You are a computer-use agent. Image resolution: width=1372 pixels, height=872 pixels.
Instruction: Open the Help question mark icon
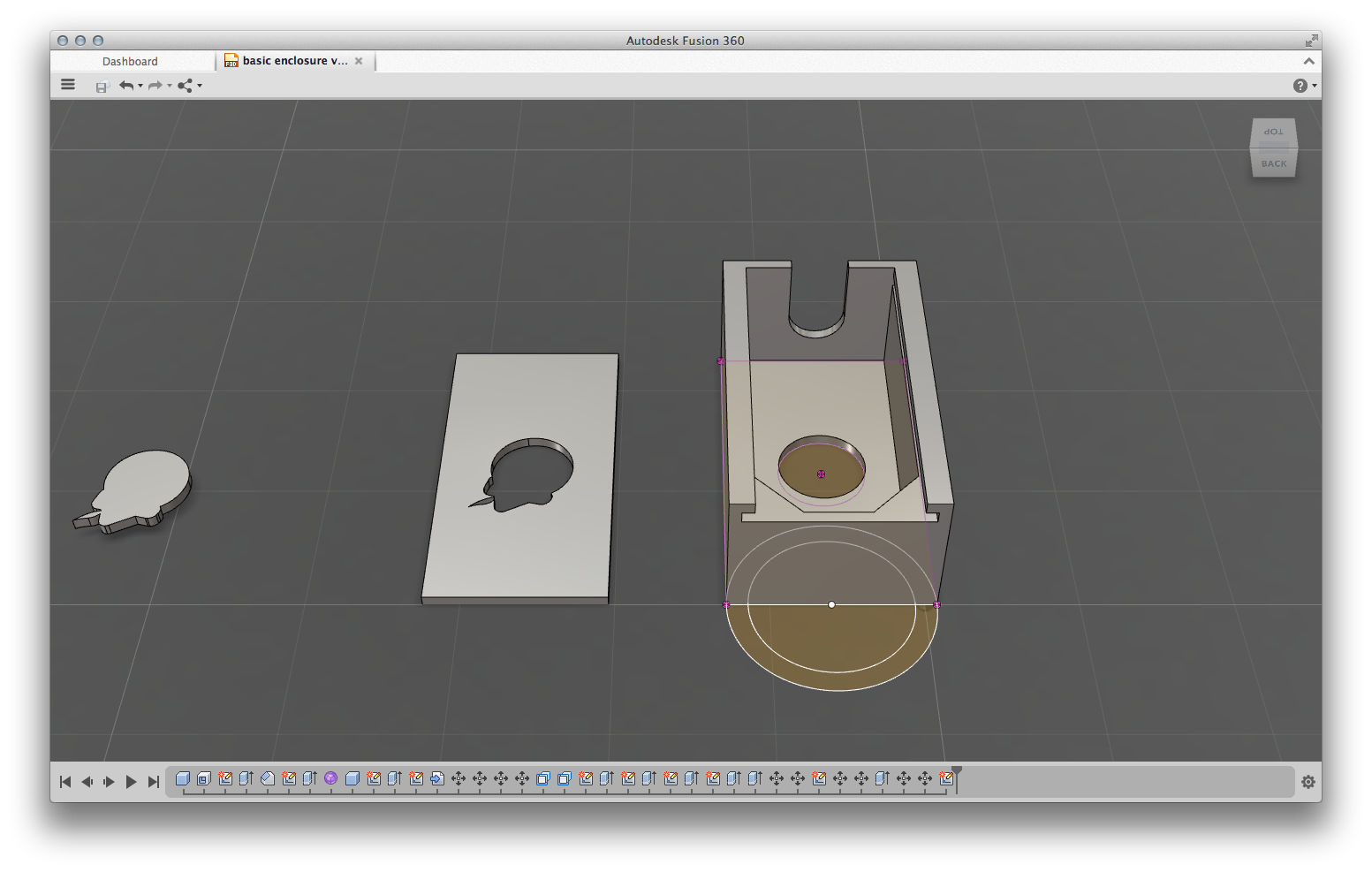click(x=1300, y=86)
